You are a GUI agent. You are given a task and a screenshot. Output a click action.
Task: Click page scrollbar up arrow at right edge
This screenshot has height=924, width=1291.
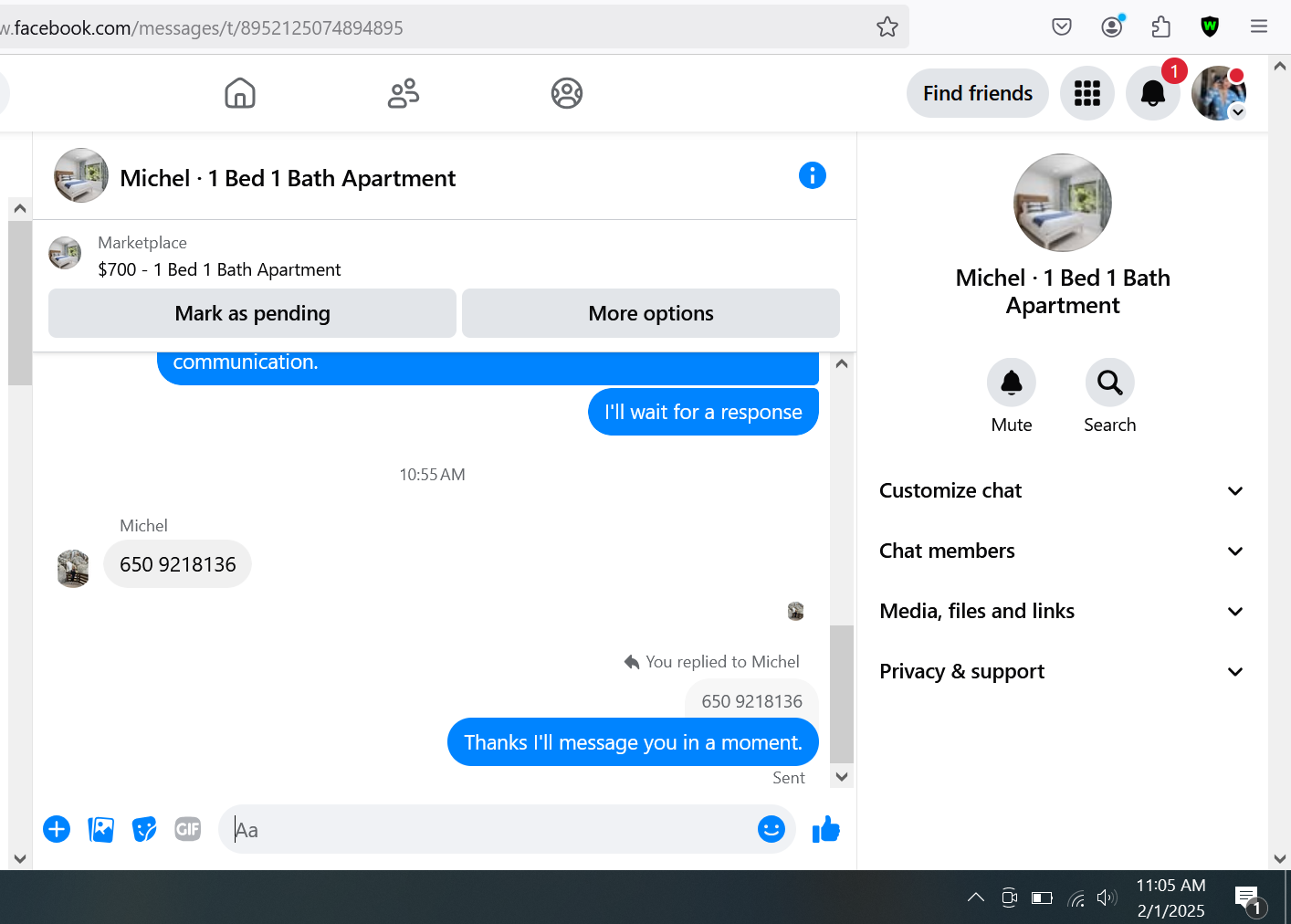(1279, 66)
